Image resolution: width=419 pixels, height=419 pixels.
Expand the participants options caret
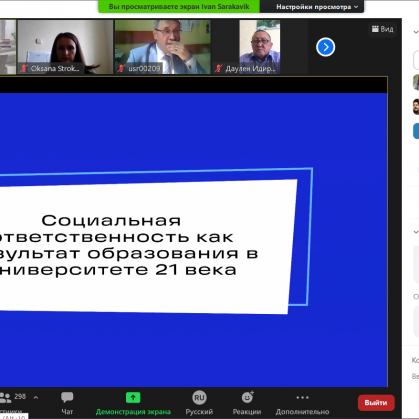click(x=36, y=397)
